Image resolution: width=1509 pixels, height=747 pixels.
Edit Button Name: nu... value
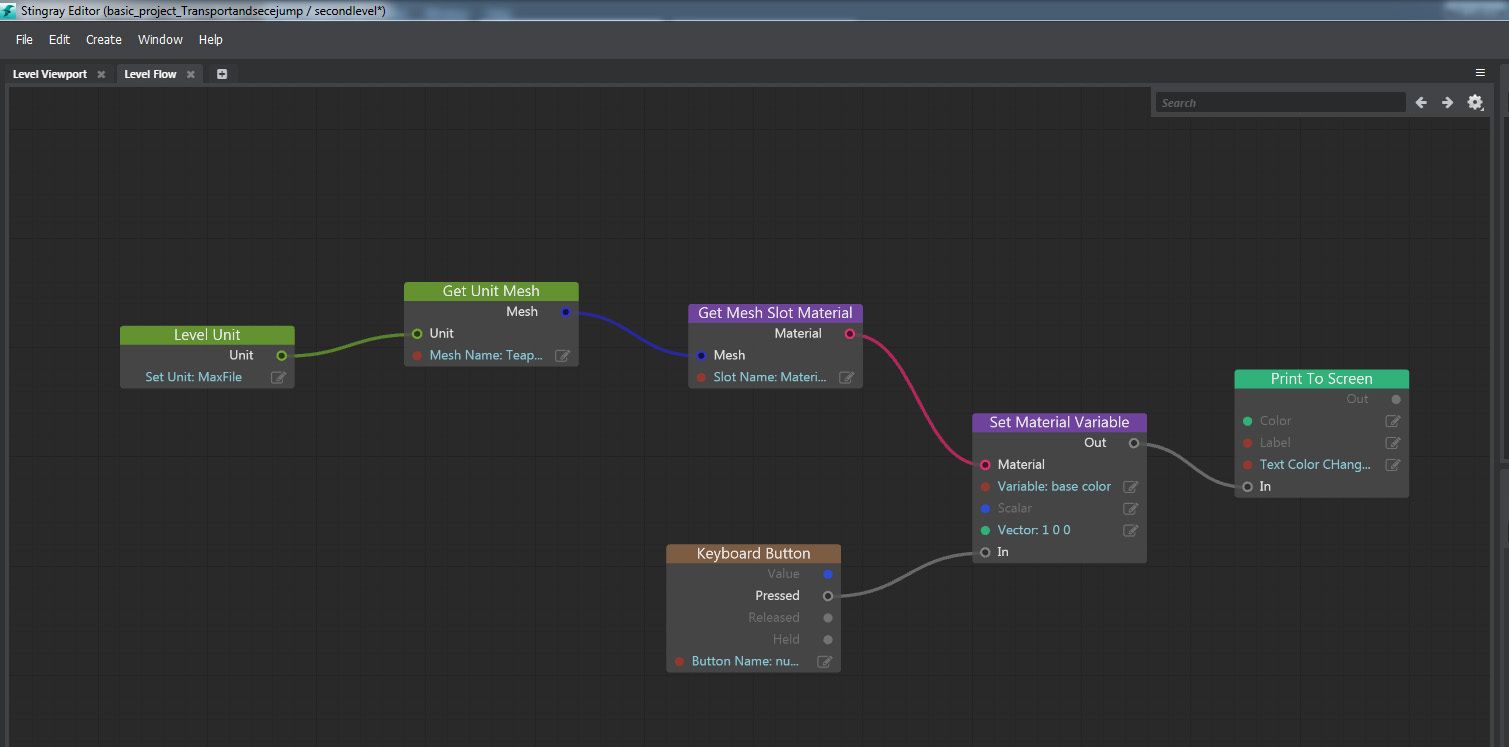824,661
